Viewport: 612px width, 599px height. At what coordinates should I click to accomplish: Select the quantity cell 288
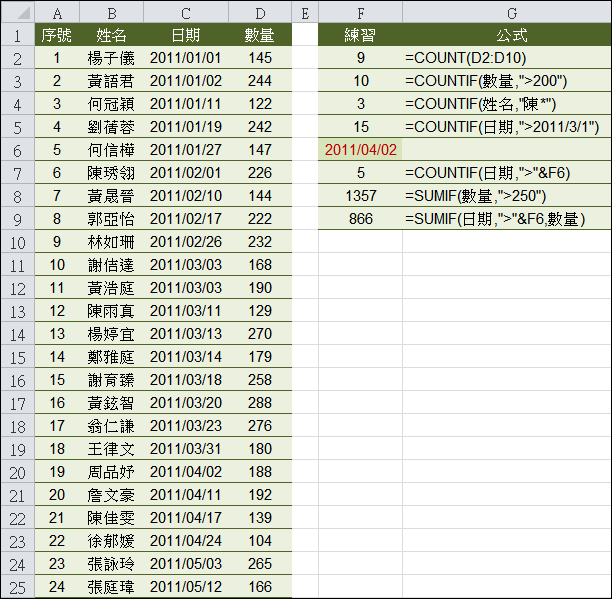(x=260, y=402)
